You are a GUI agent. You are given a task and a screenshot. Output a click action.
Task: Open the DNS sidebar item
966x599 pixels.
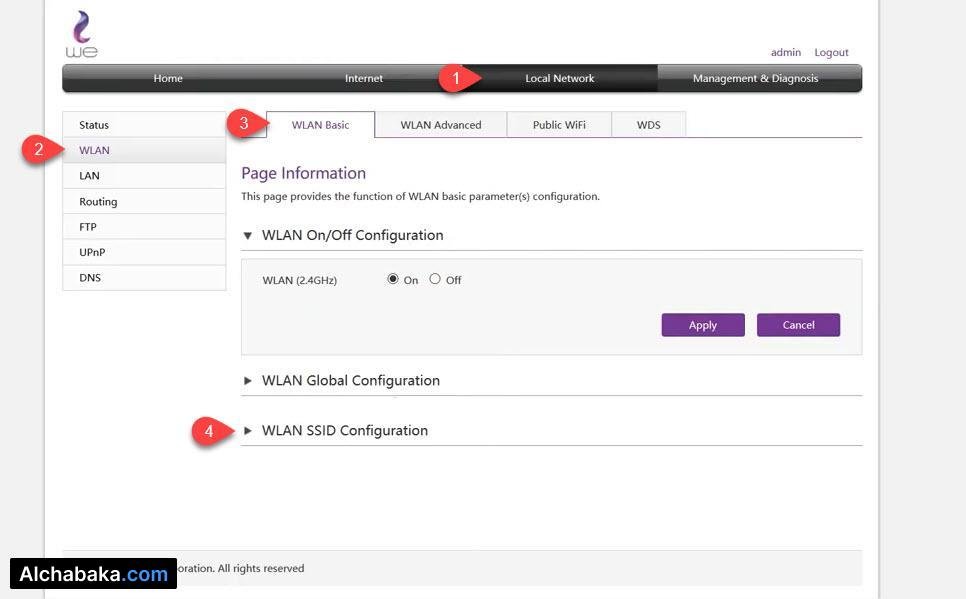(90, 278)
